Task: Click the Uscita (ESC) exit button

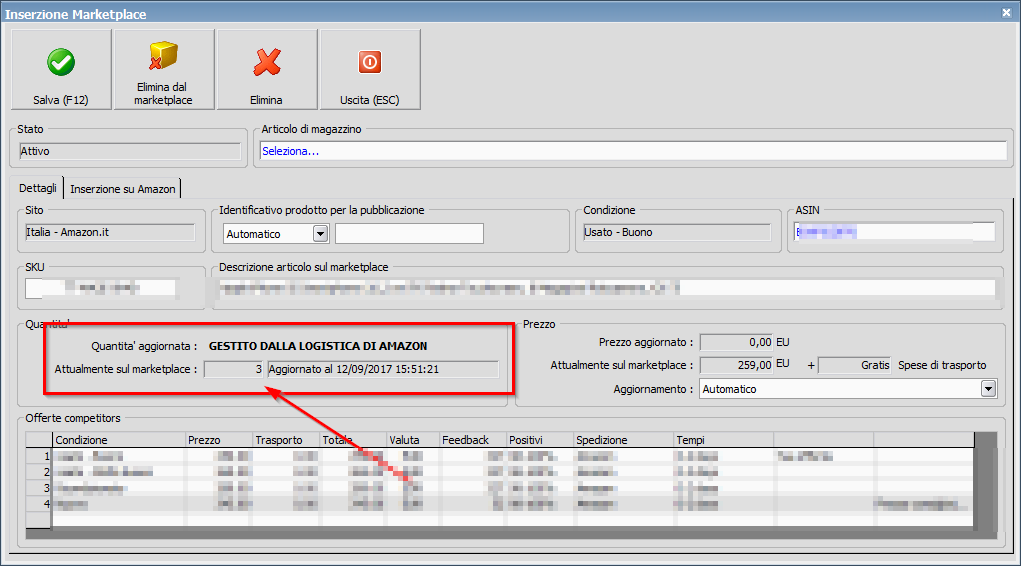Action: [x=370, y=69]
